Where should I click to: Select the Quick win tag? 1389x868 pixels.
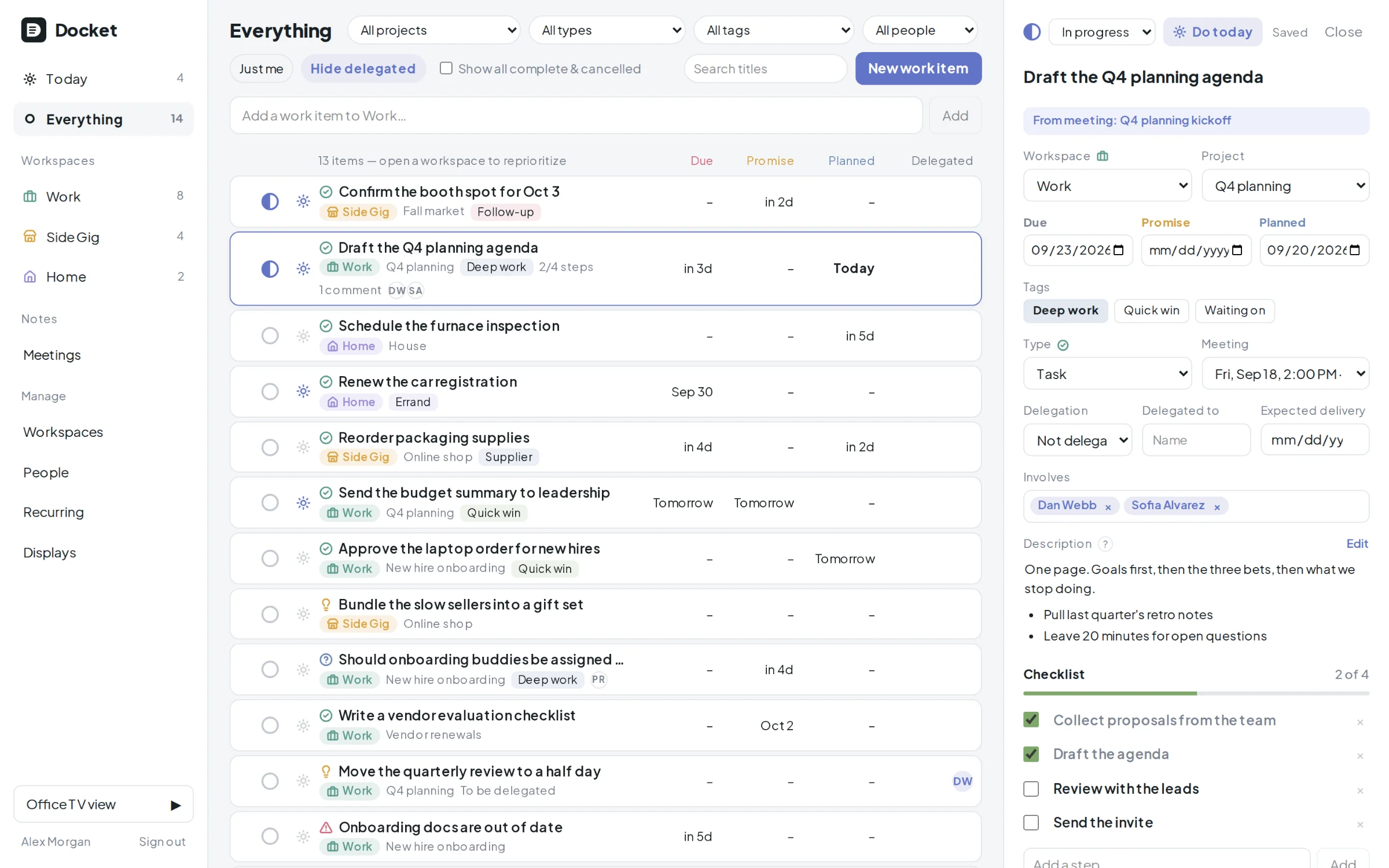pos(1151,311)
